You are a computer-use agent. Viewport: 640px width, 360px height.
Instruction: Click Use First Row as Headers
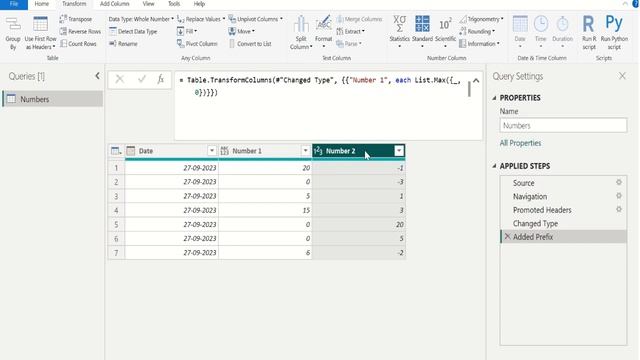click(x=40, y=33)
